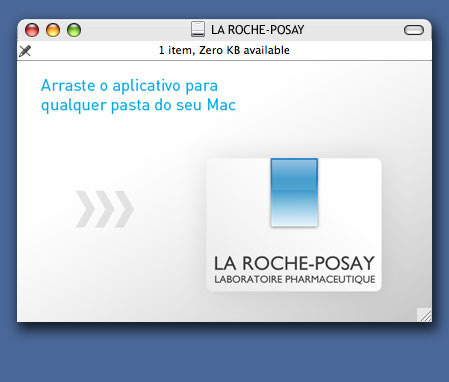Zoom window with the green button
This screenshot has width=449, height=382.
(74, 30)
